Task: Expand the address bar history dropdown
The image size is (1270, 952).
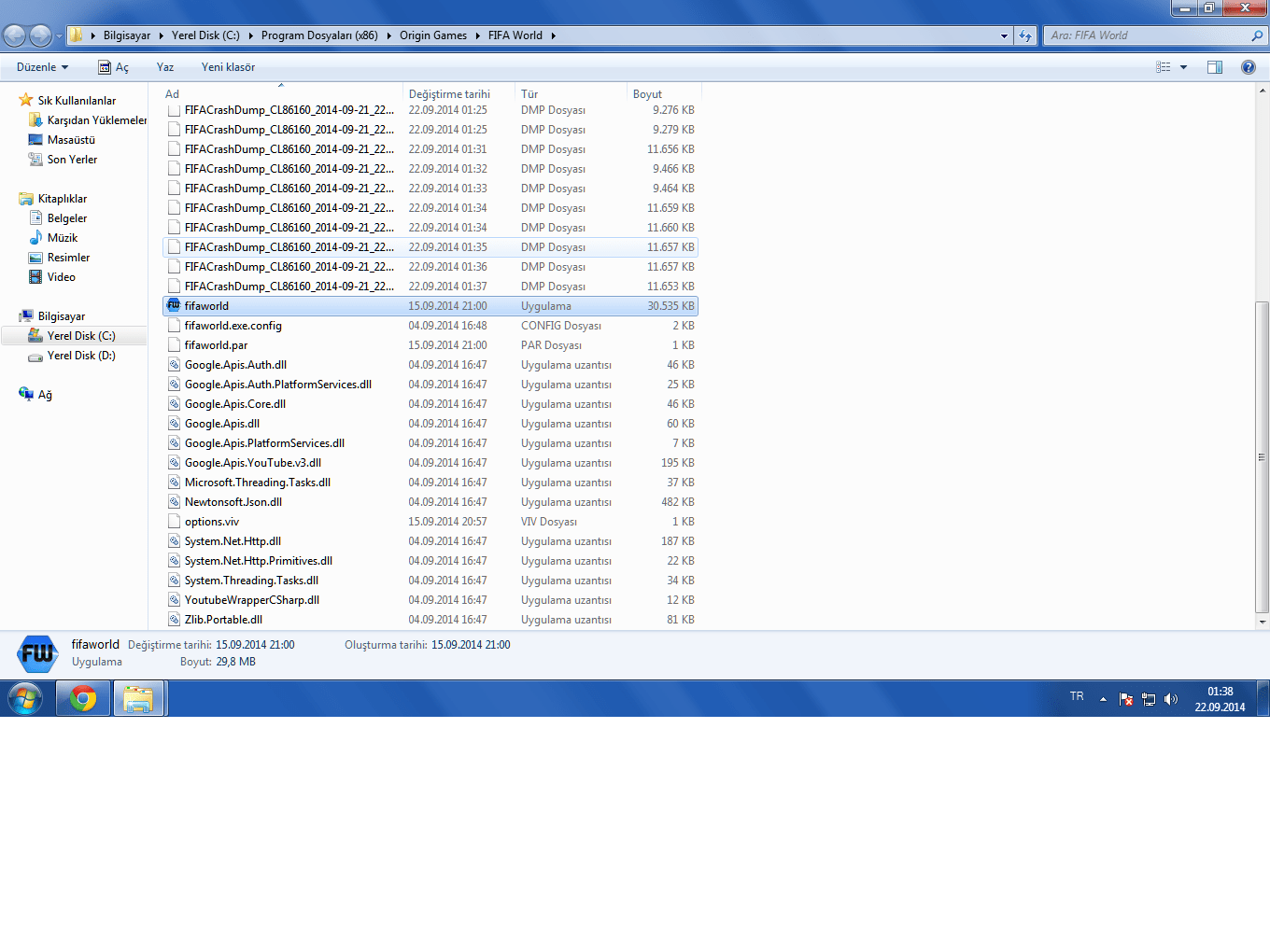Action: pos(1004,35)
